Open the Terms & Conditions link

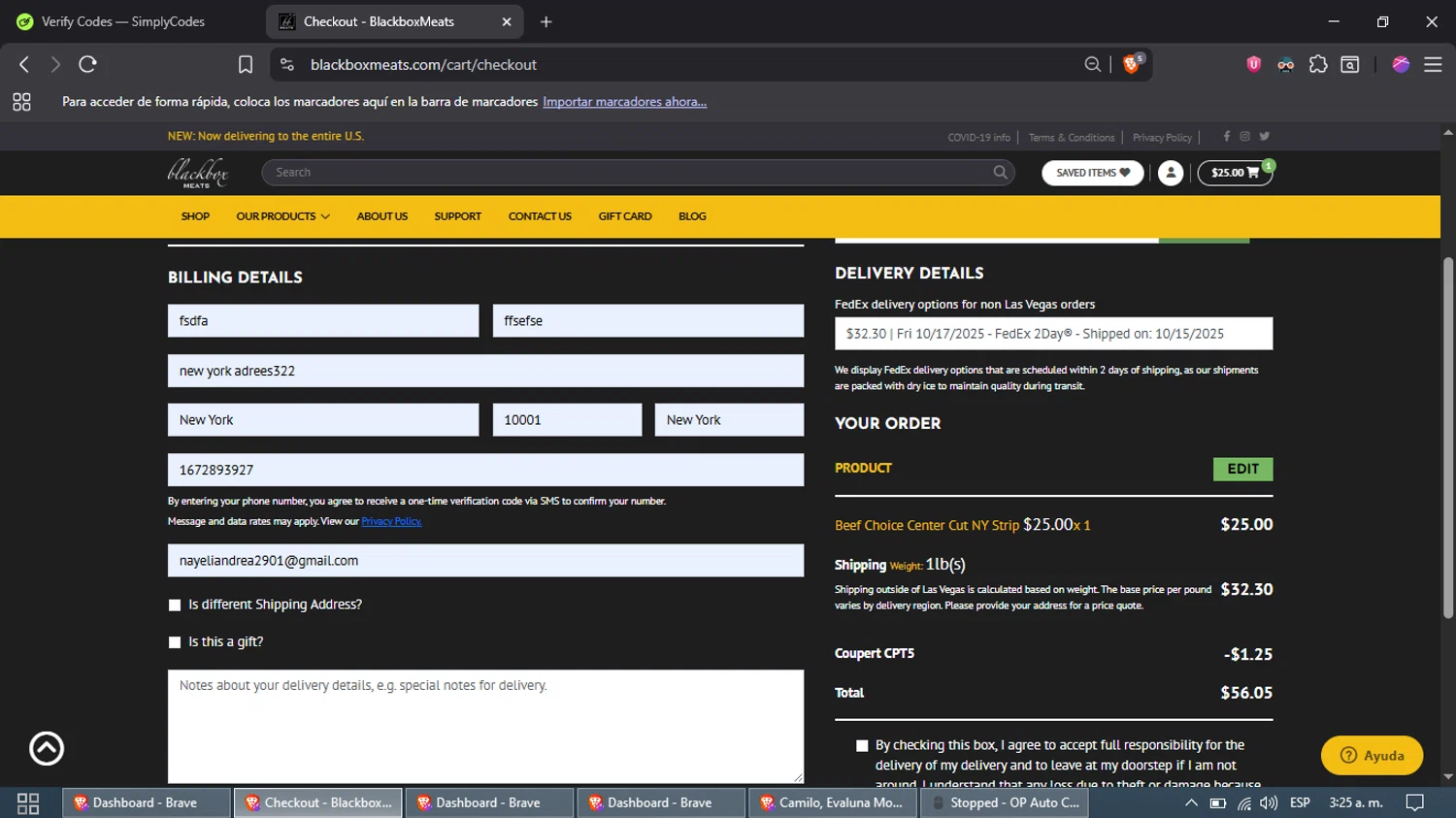click(1072, 138)
